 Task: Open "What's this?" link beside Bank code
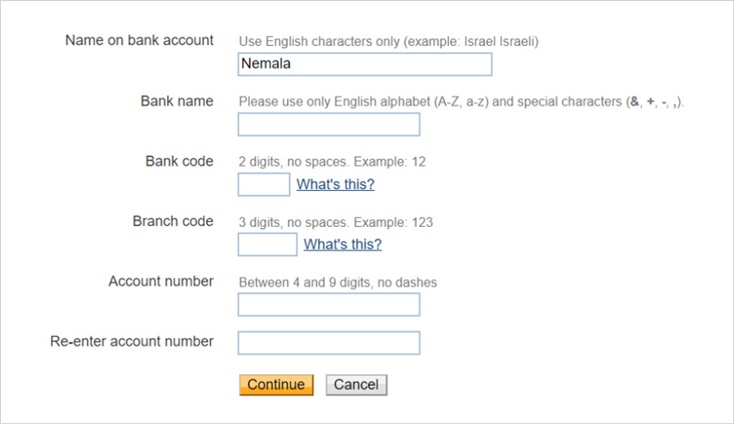pyautogui.click(x=335, y=184)
